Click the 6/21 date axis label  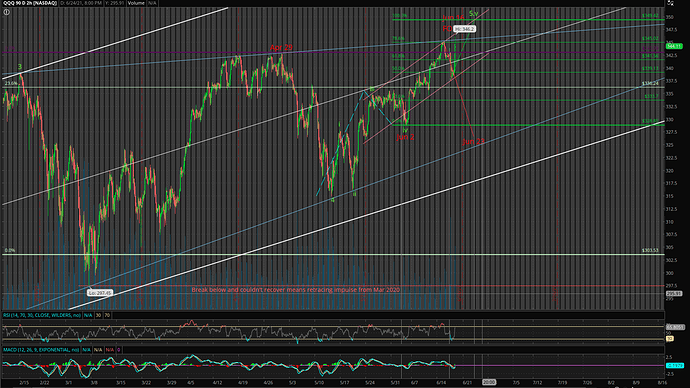coord(467,383)
